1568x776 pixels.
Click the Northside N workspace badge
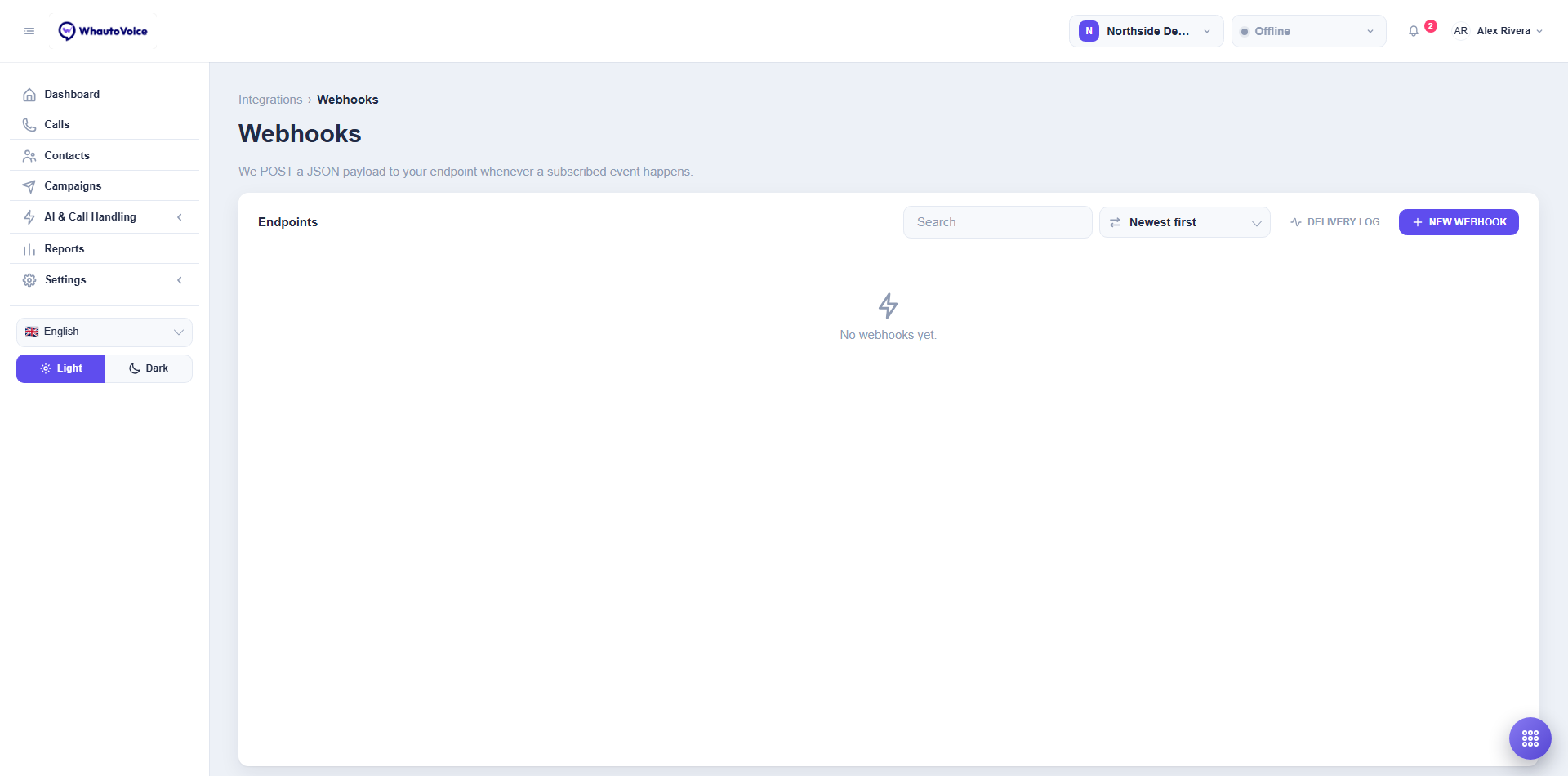[x=1089, y=31]
